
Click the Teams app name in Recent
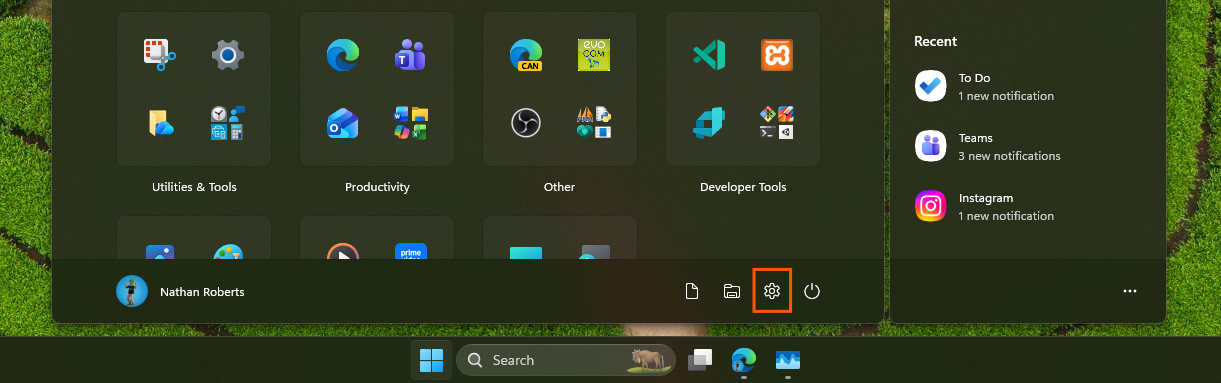click(x=975, y=138)
